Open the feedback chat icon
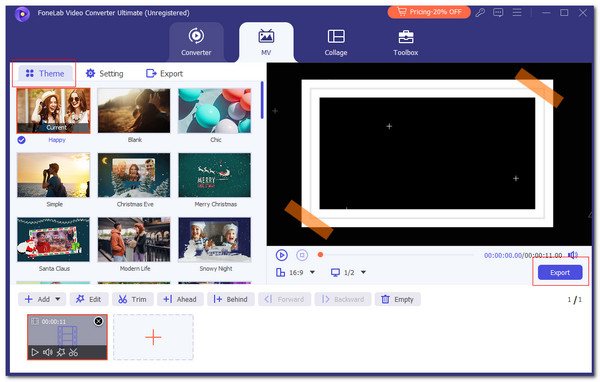The image size is (600, 382). tap(498, 13)
